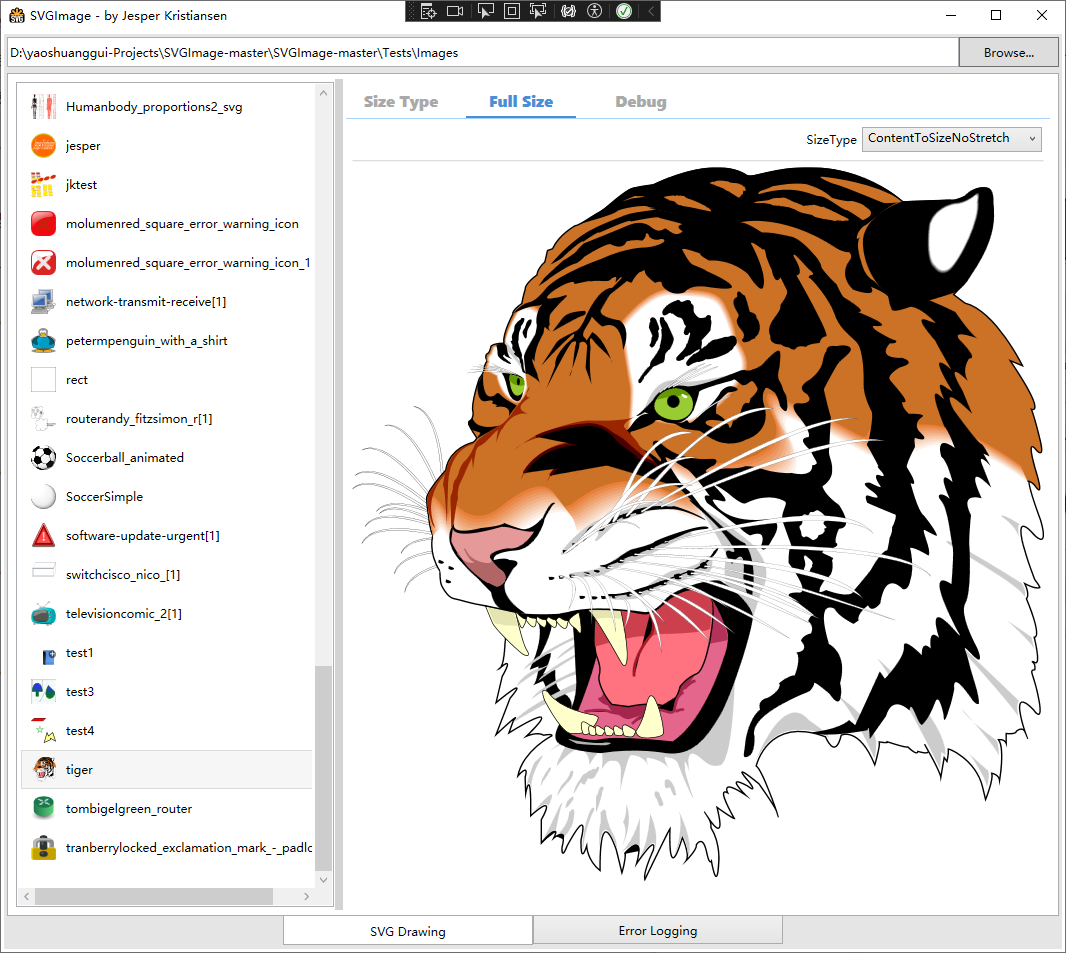Enable Select Element cursor tool in debug toolbar
1066x953 pixels.
485,11
